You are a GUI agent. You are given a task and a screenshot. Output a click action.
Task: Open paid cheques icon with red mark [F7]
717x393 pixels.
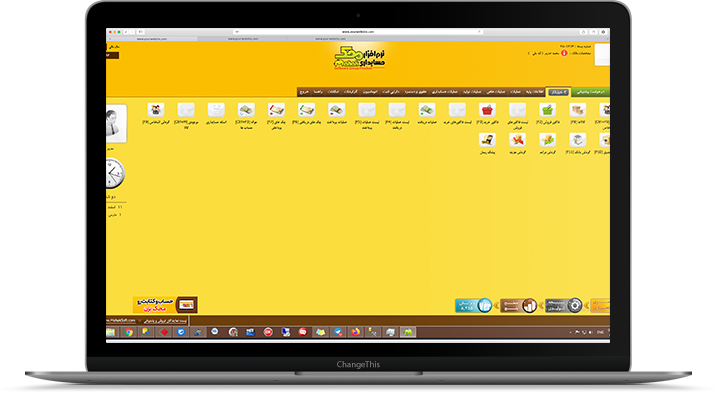pyautogui.click(x=276, y=110)
